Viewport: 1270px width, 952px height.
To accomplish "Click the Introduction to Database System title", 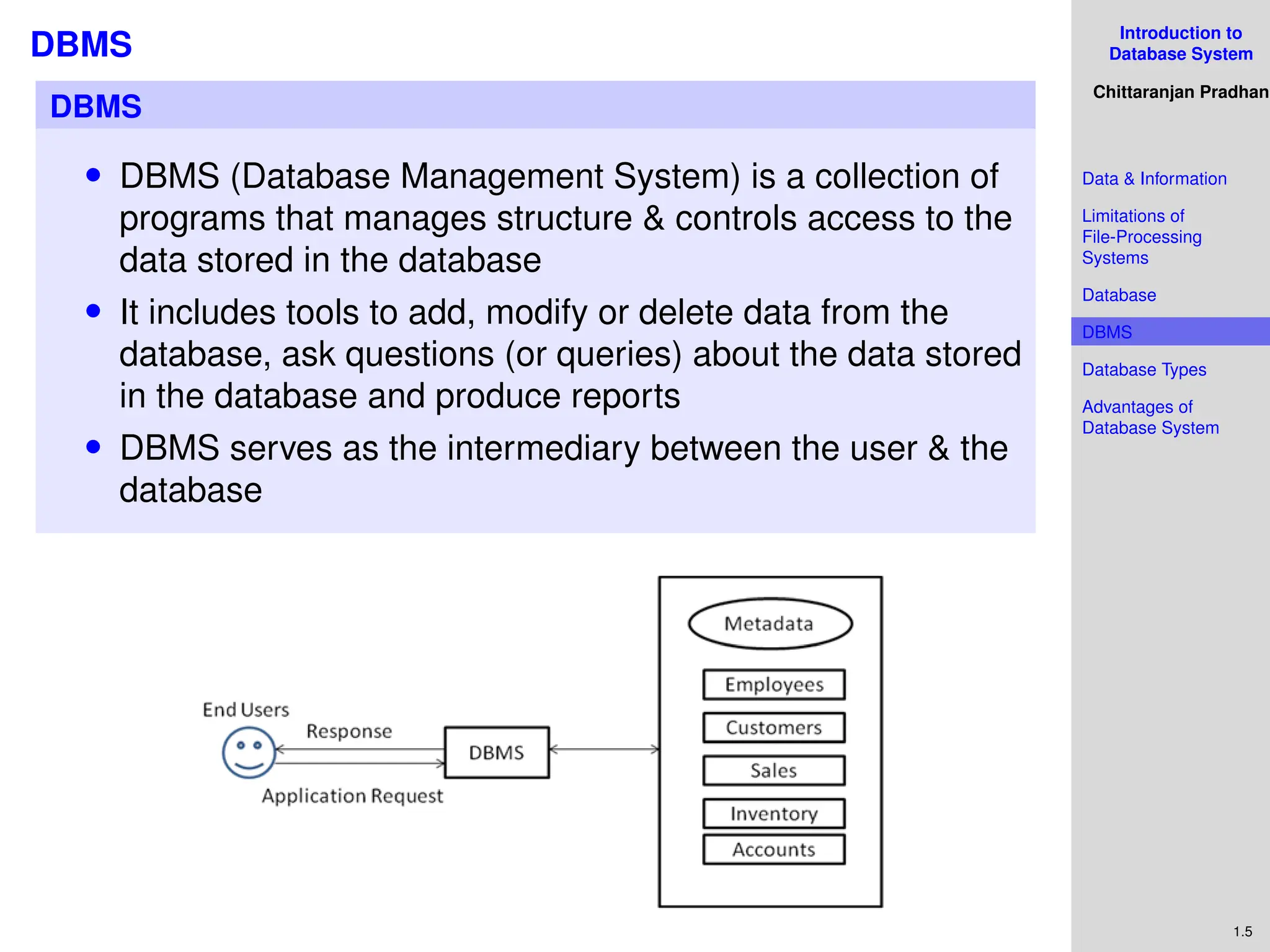I will tap(1180, 43).
